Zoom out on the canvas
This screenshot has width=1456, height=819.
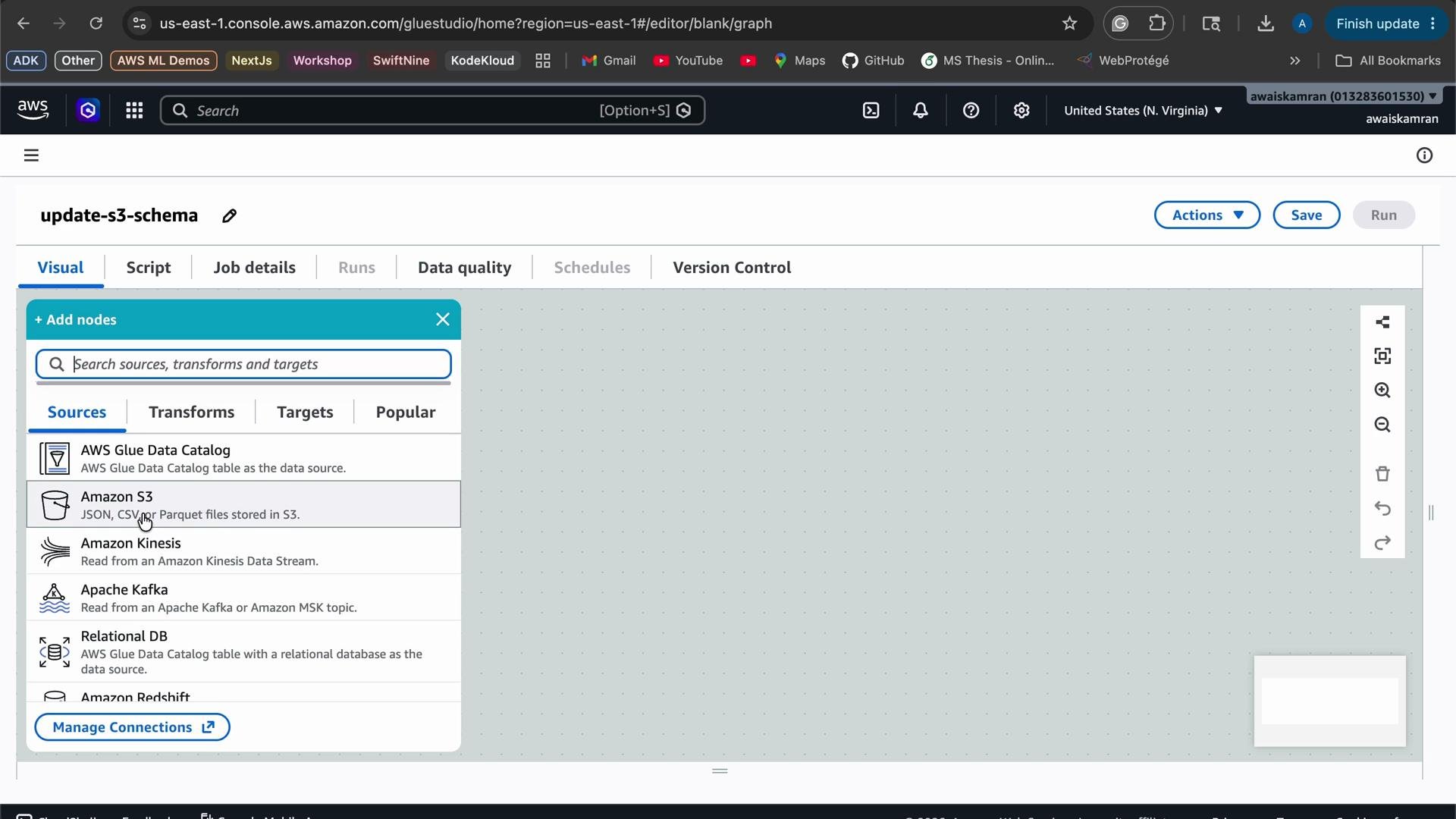[1382, 425]
